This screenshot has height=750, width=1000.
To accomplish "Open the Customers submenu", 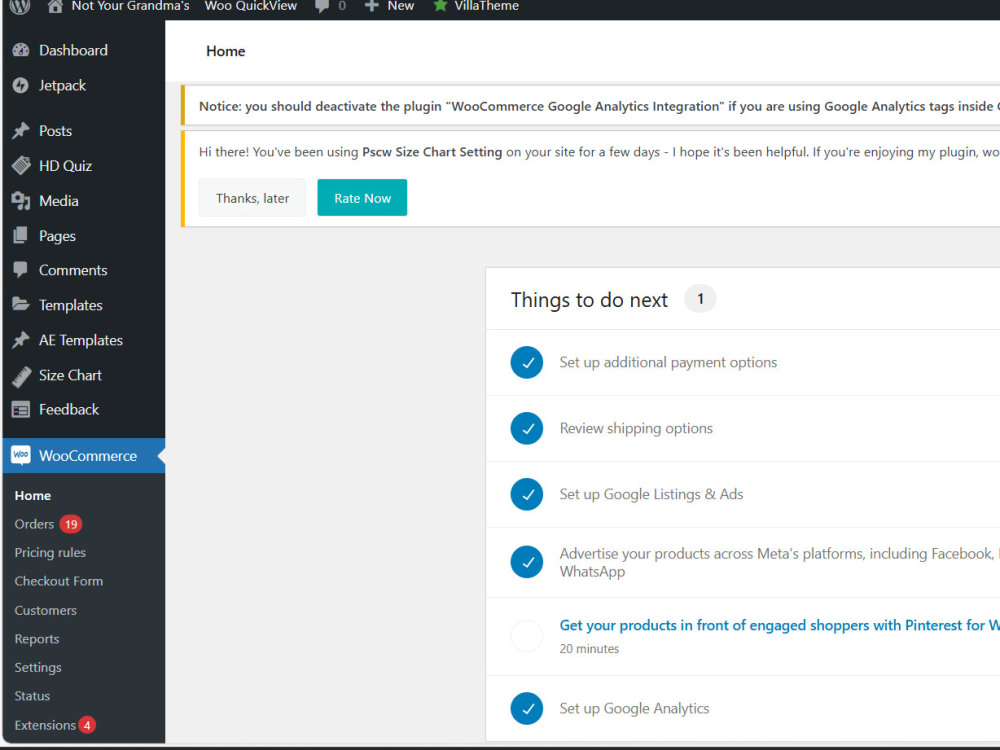I will point(45,610).
